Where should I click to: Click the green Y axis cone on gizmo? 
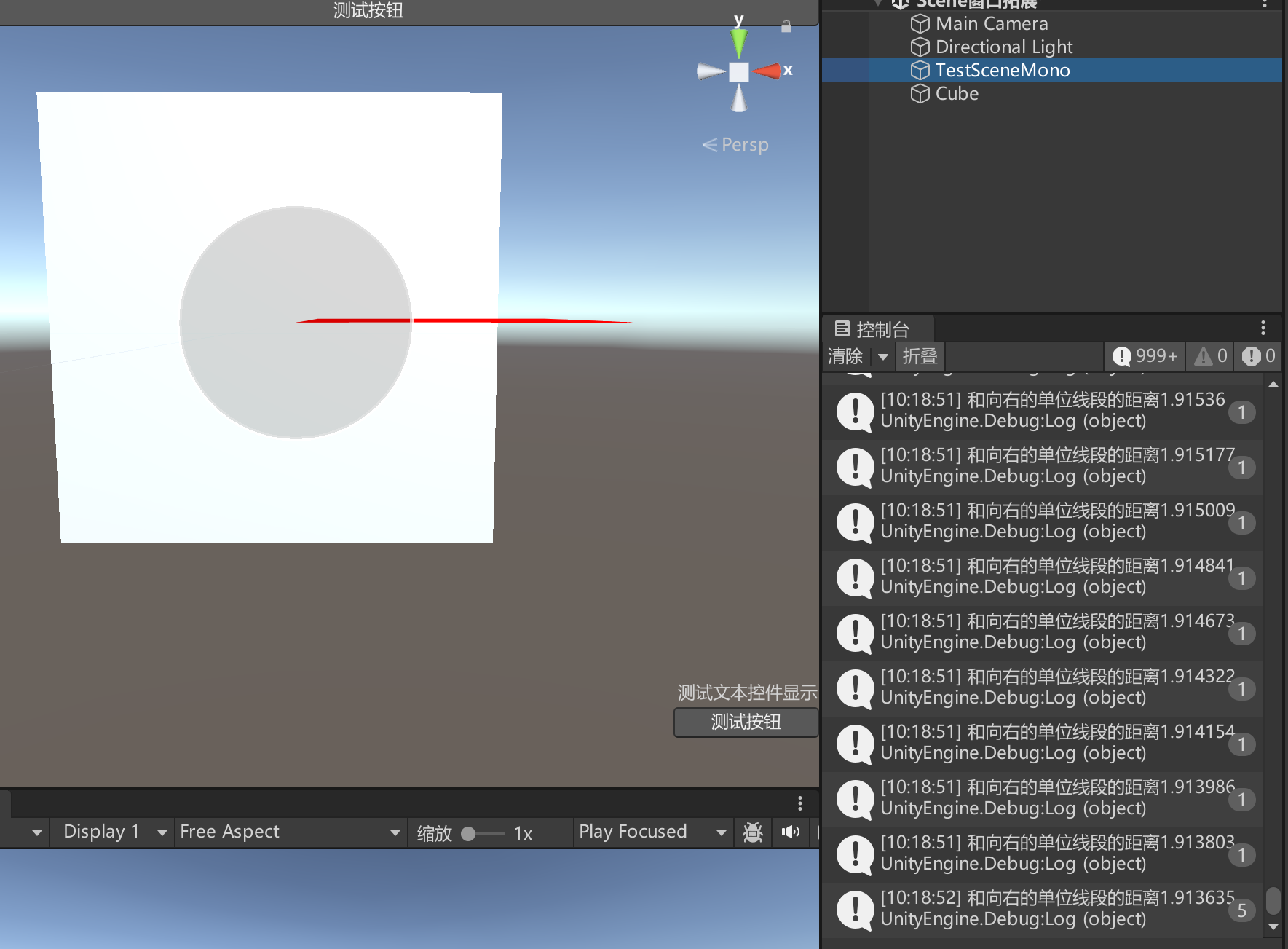click(738, 43)
